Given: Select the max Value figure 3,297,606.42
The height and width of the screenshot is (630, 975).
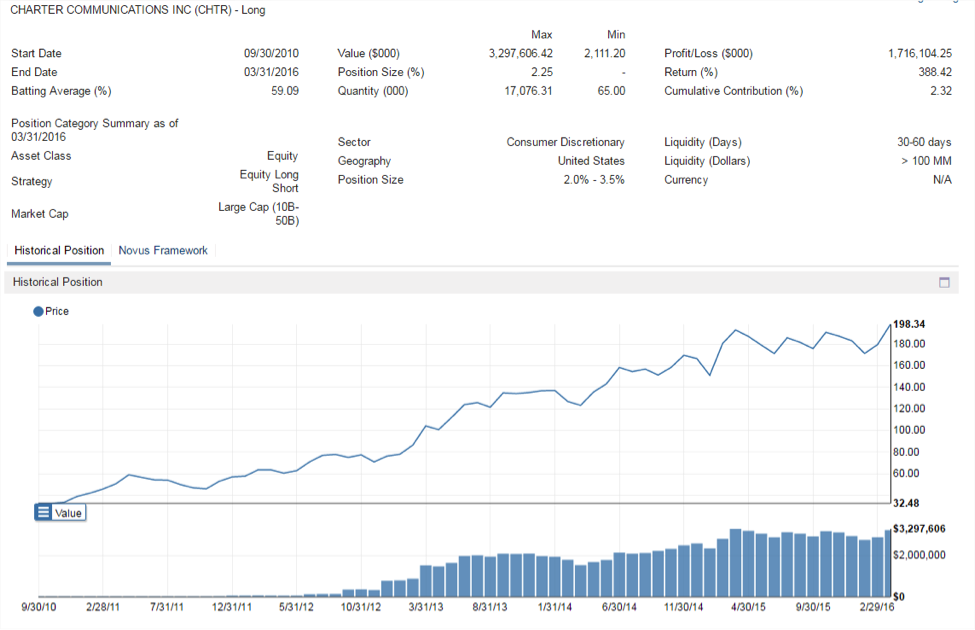Looking at the screenshot, I should click(x=520, y=53).
